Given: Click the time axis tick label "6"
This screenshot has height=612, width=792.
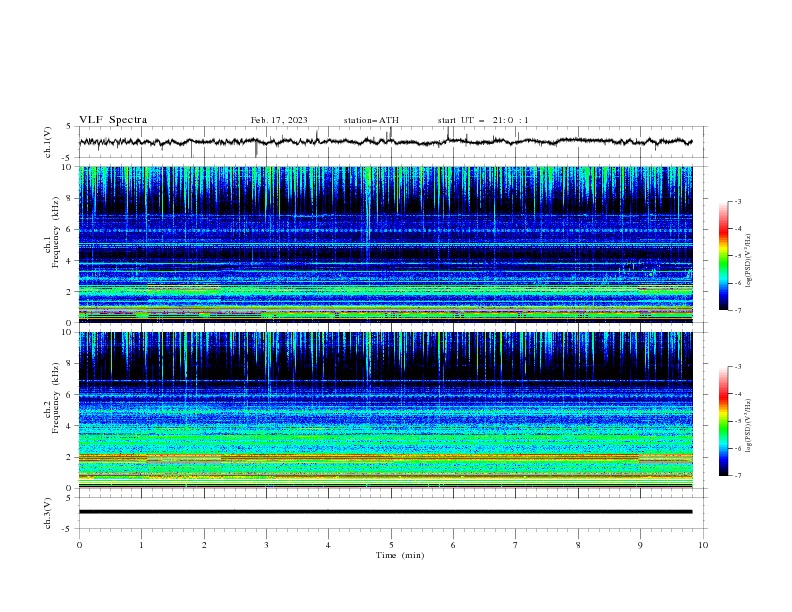Looking at the screenshot, I should click(453, 545).
